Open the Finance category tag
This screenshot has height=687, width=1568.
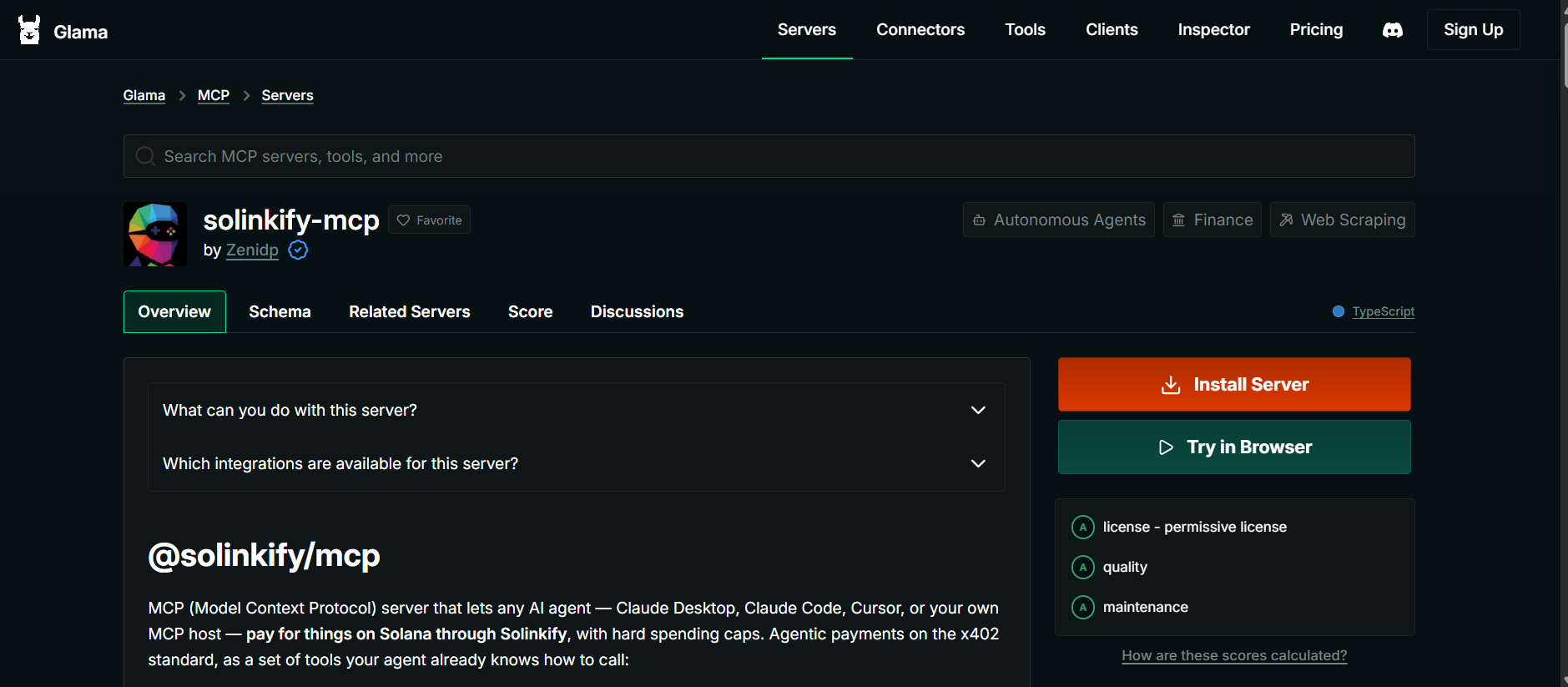[x=1213, y=220]
